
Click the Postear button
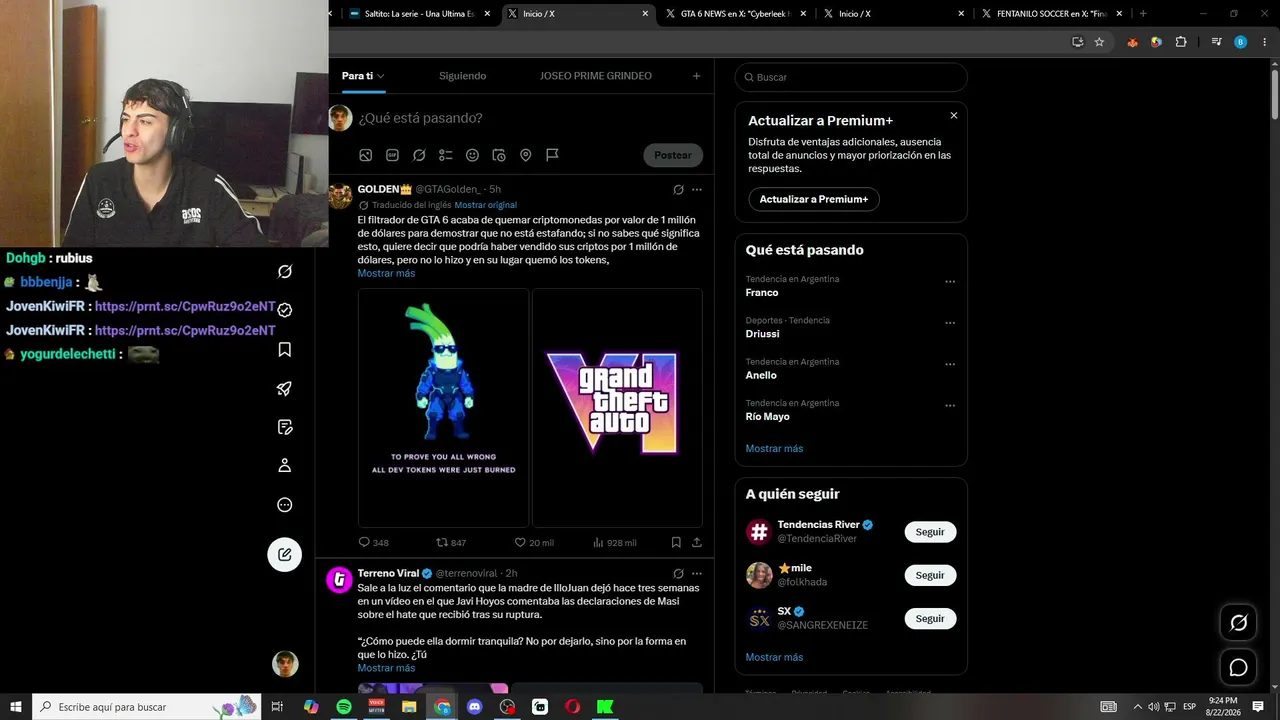673,155
